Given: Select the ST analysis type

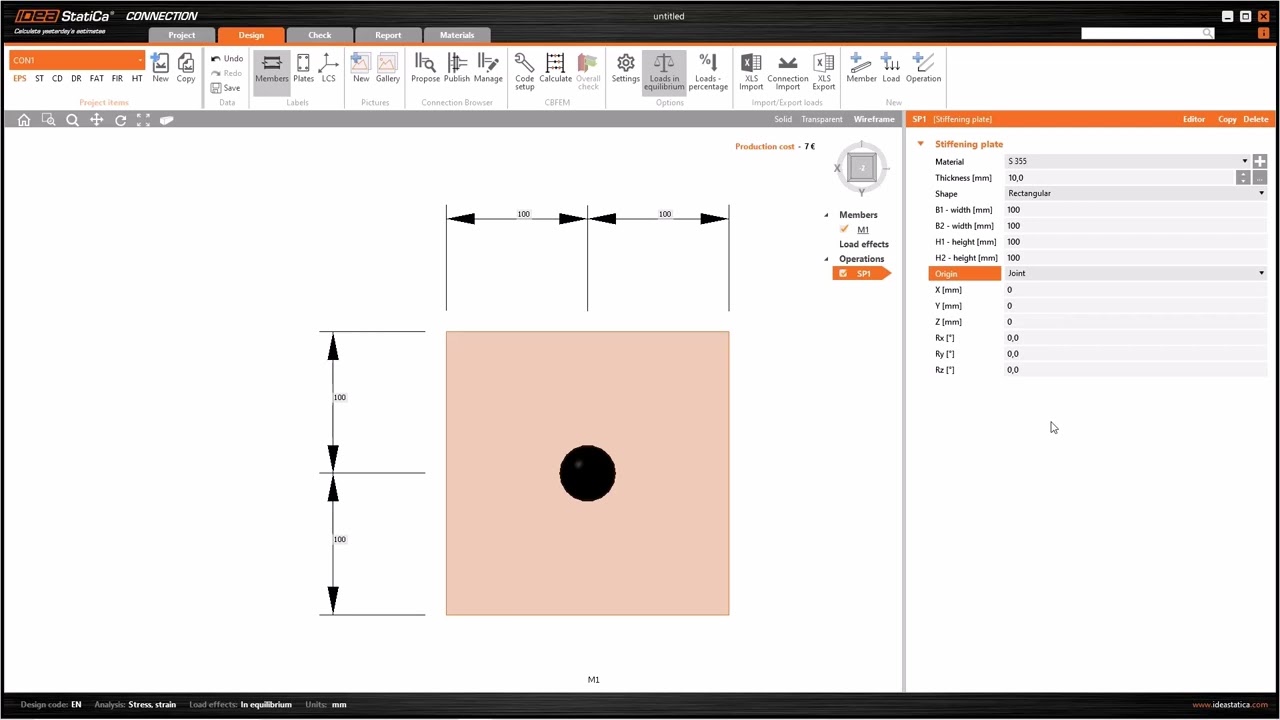Looking at the screenshot, I should [39, 78].
